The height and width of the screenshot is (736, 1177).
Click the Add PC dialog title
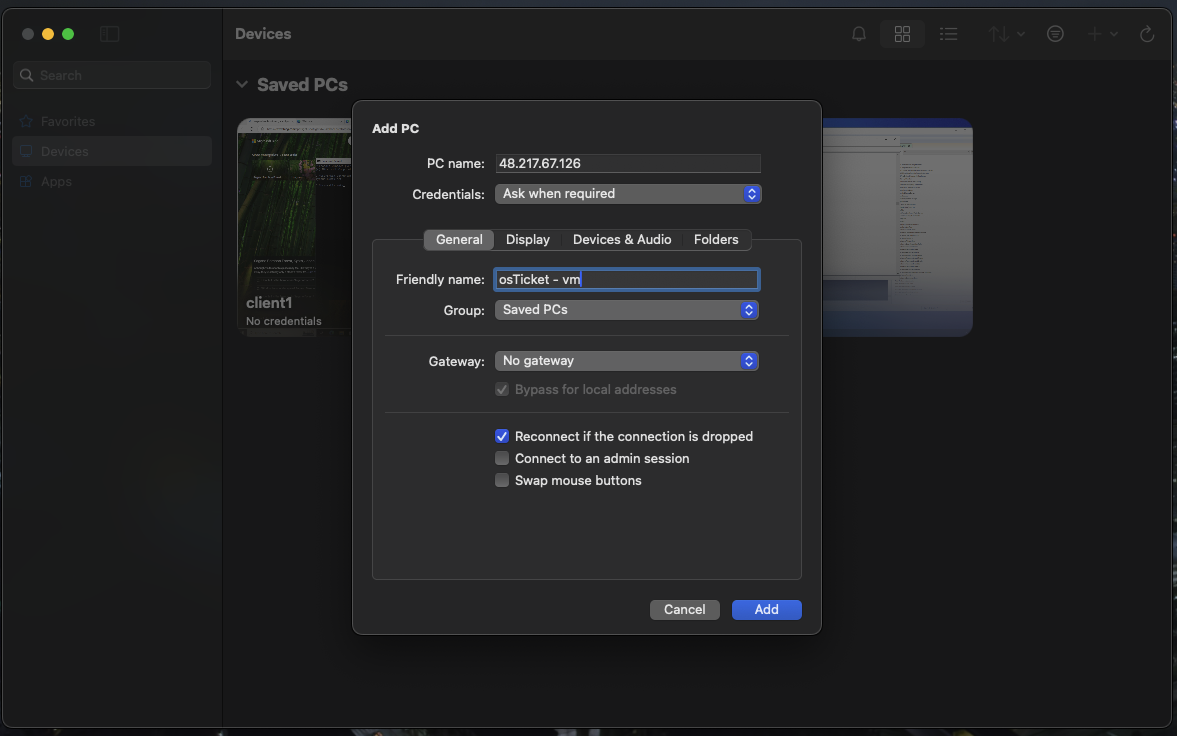pyautogui.click(x=396, y=128)
